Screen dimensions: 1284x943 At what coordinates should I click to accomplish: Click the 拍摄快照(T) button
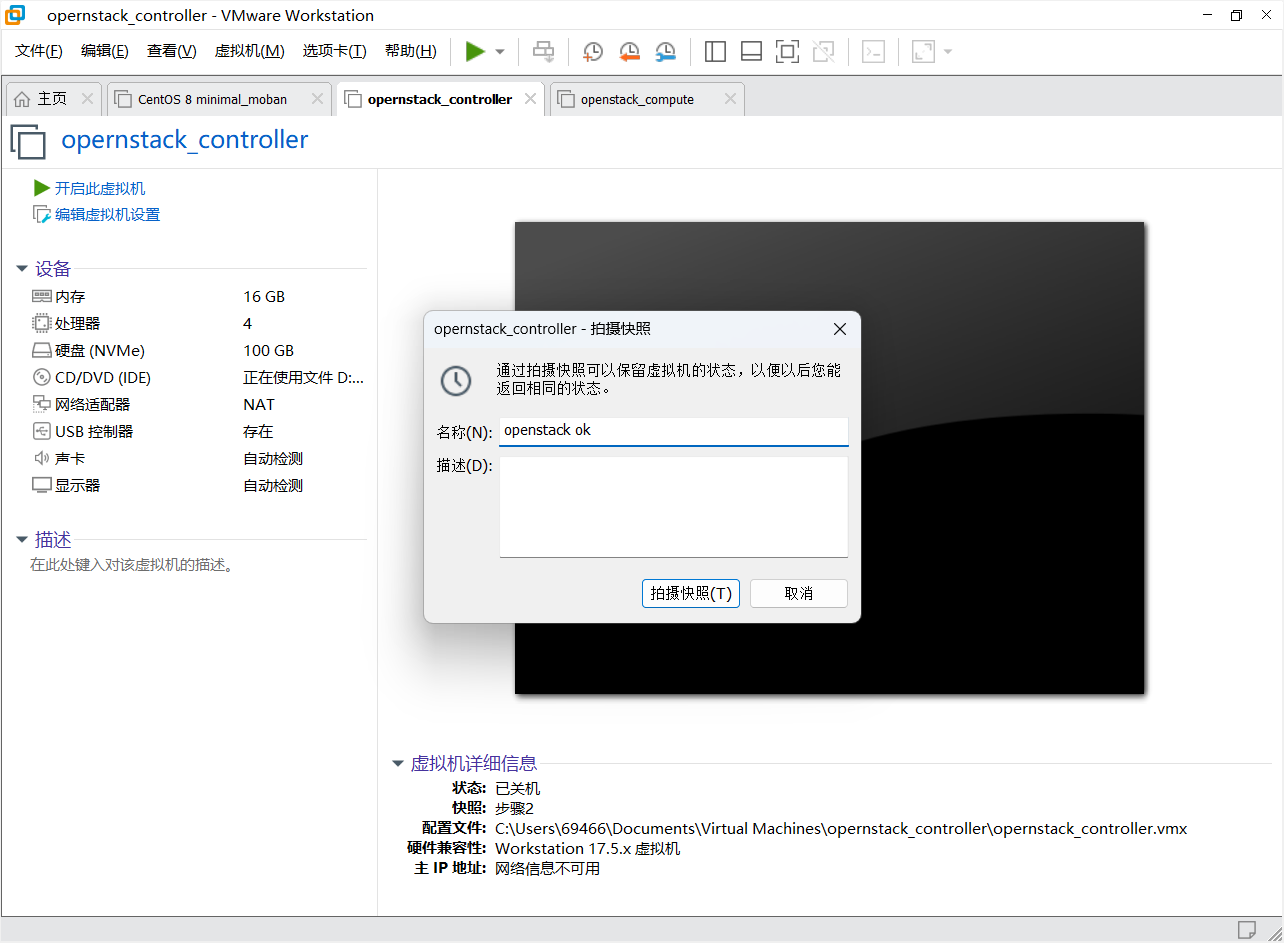[x=690, y=593]
